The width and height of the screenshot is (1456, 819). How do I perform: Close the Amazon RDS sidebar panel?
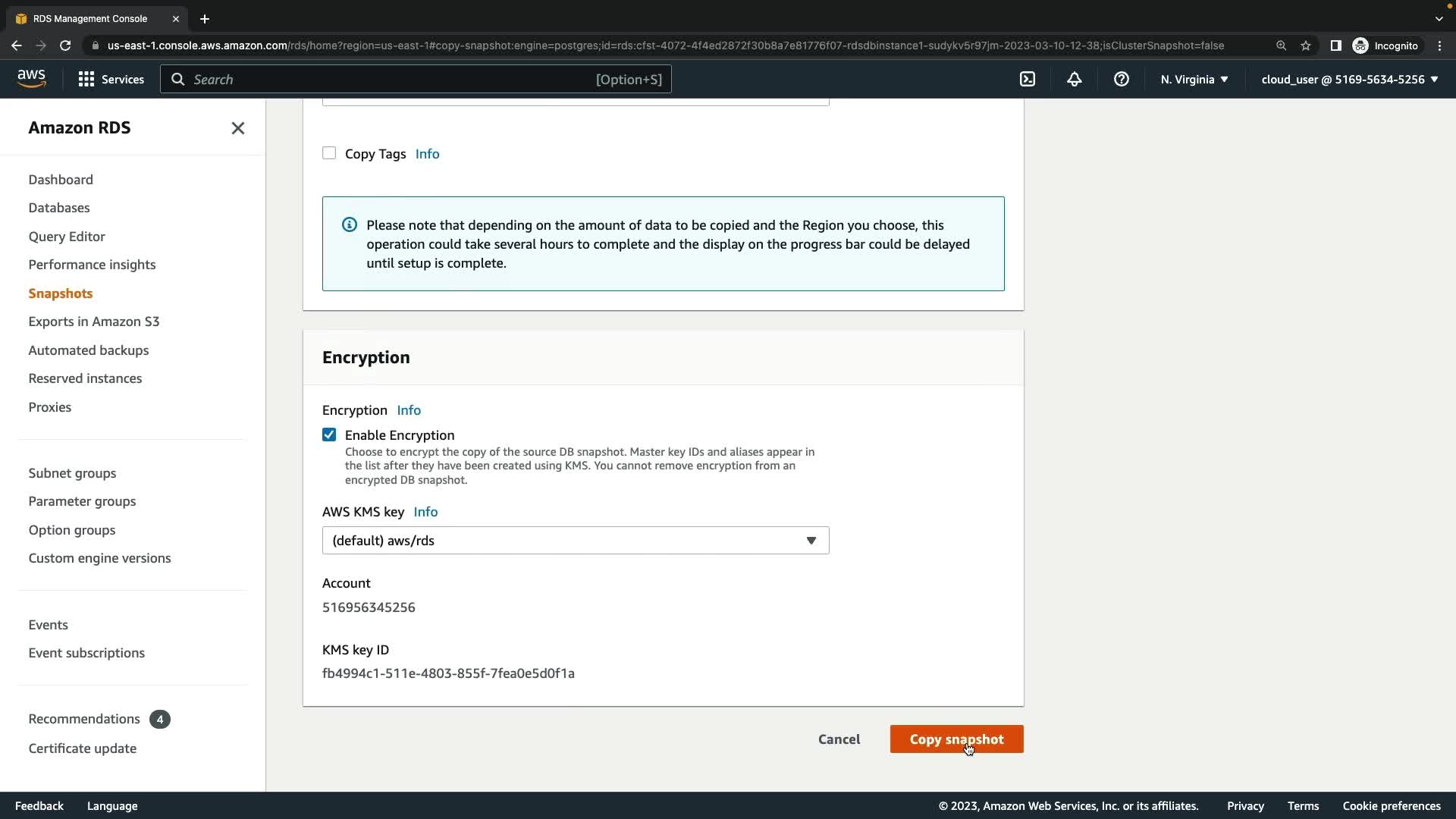(237, 128)
